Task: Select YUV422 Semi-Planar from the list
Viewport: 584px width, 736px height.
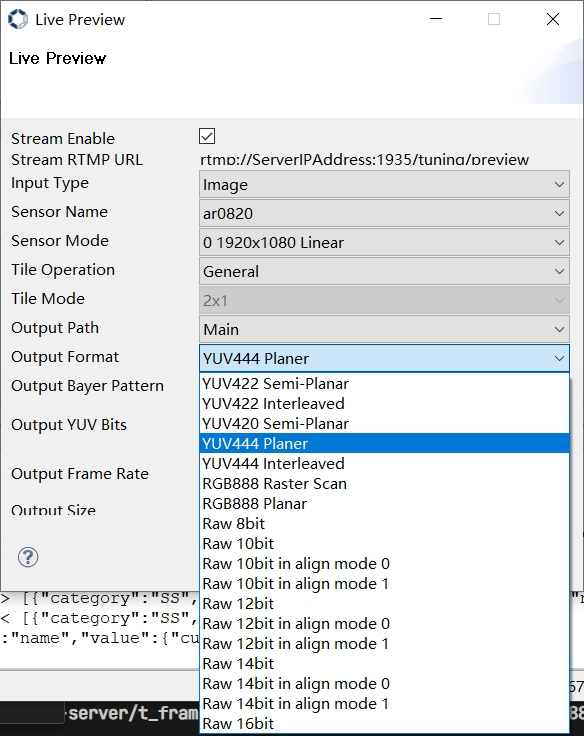Action: pyautogui.click(x=384, y=383)
